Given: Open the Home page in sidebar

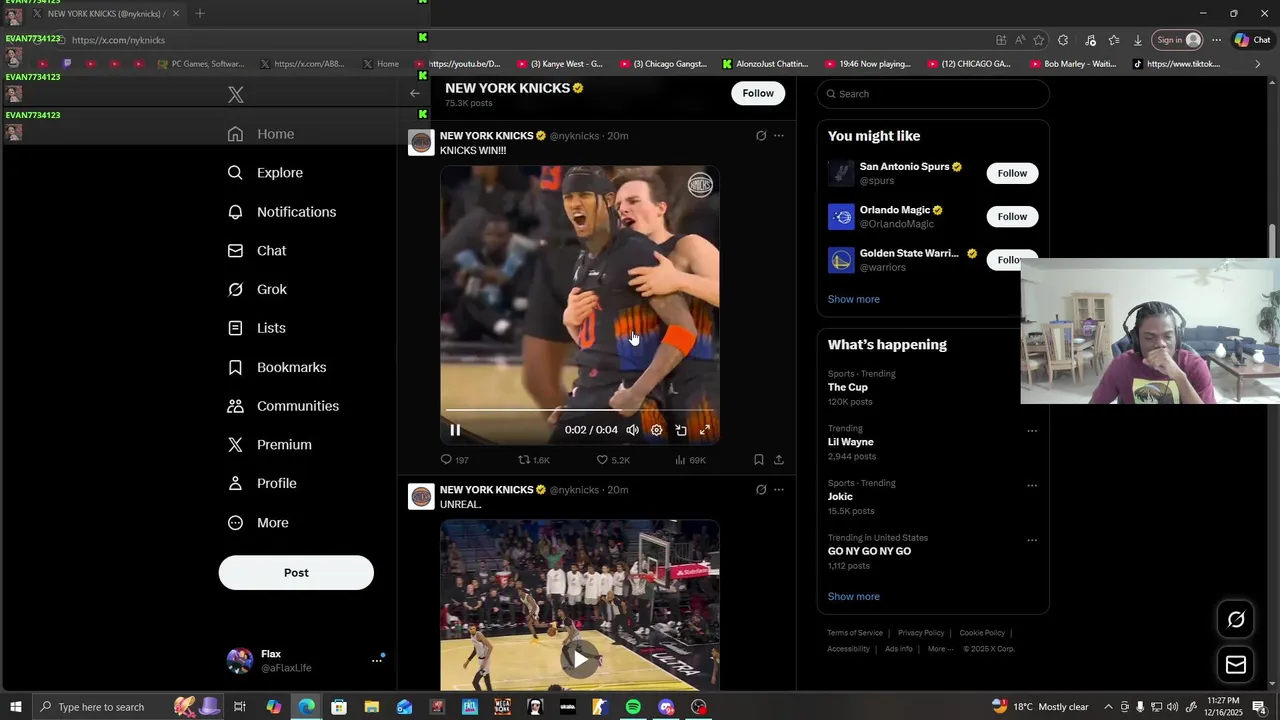Looking at the screenshot, I should [x=261, y=134].
